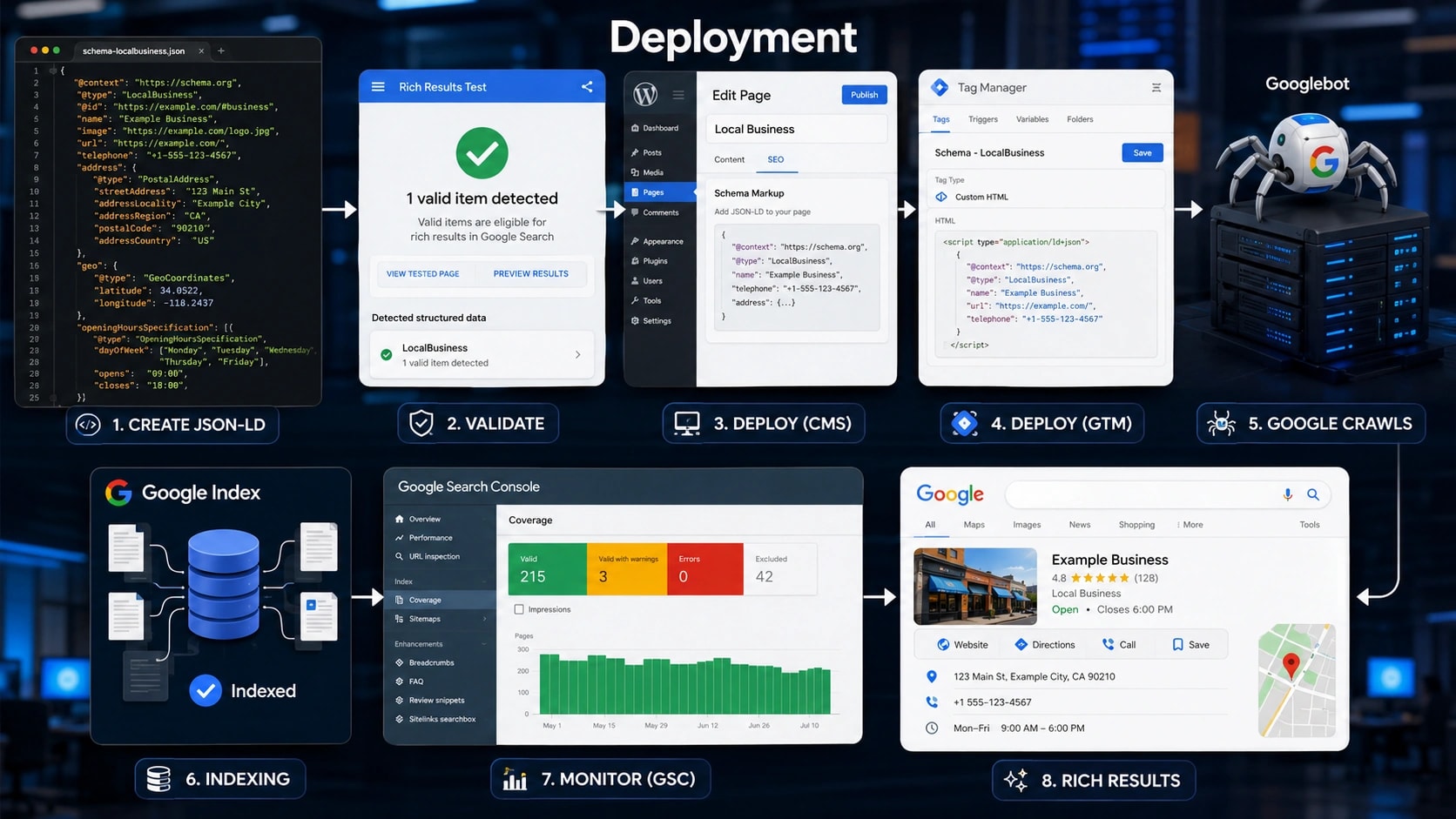Switch to the SEO tab in Edit Page
This screenshot has width=1456, height=819.
point(776,159)
